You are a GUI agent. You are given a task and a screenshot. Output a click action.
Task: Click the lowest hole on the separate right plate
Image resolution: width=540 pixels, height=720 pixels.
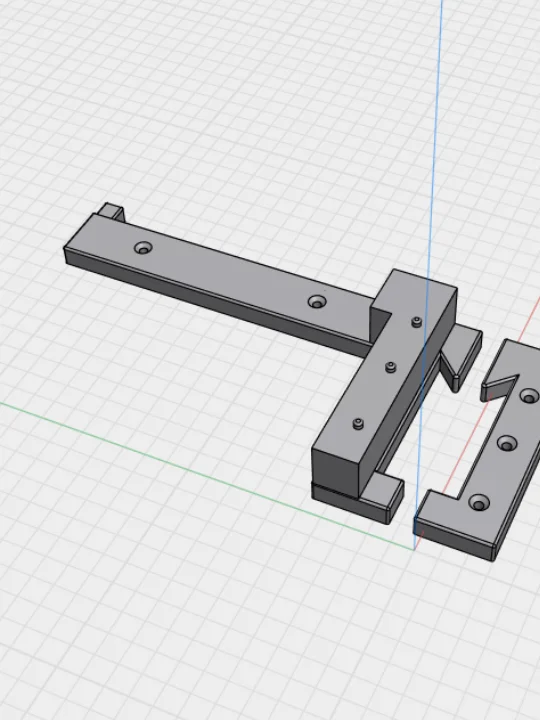tap(479, 502)
